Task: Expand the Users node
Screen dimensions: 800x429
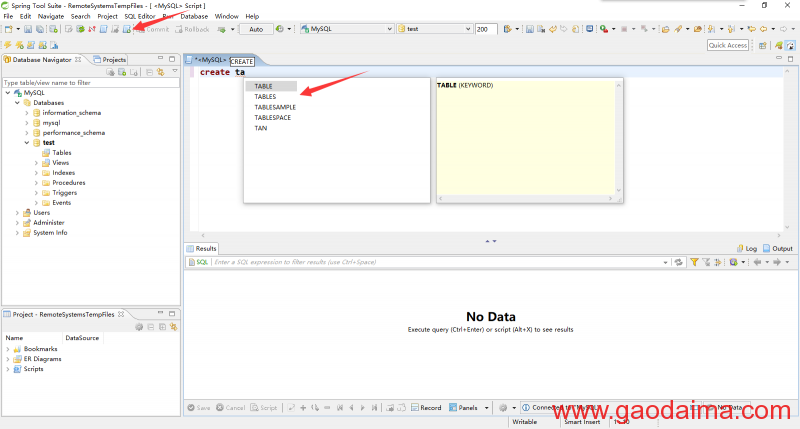Action: pyautogui.click(x=17, y=213)
